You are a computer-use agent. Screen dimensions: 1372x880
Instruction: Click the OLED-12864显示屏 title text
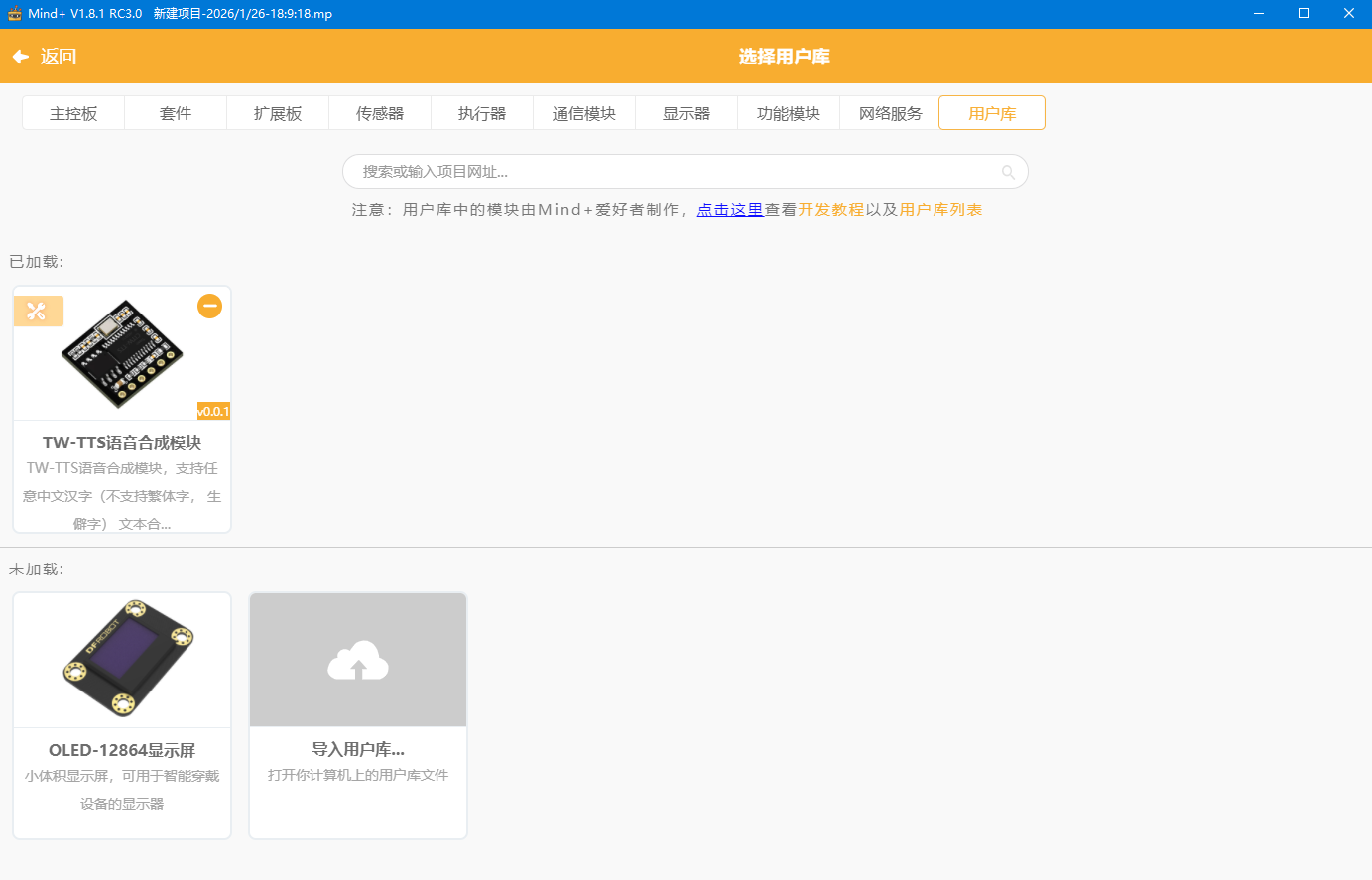point(122,750)
